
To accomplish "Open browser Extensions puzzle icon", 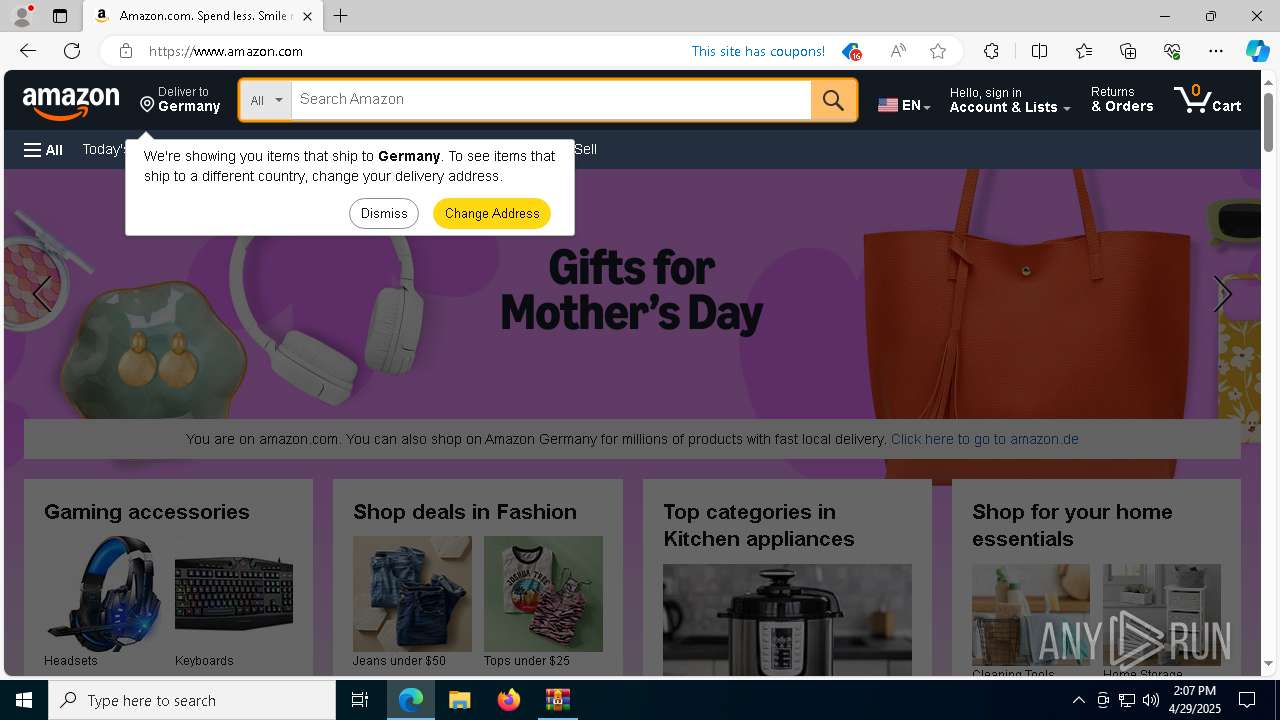I will click(991, 51).
